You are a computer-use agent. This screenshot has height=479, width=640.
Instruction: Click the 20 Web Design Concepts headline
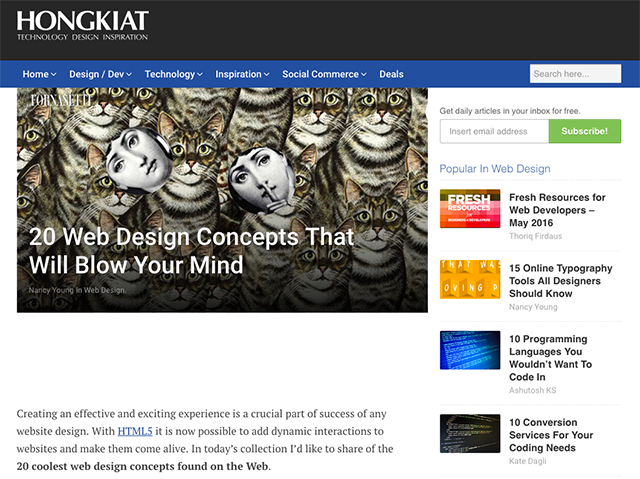(x=192, y=251)
